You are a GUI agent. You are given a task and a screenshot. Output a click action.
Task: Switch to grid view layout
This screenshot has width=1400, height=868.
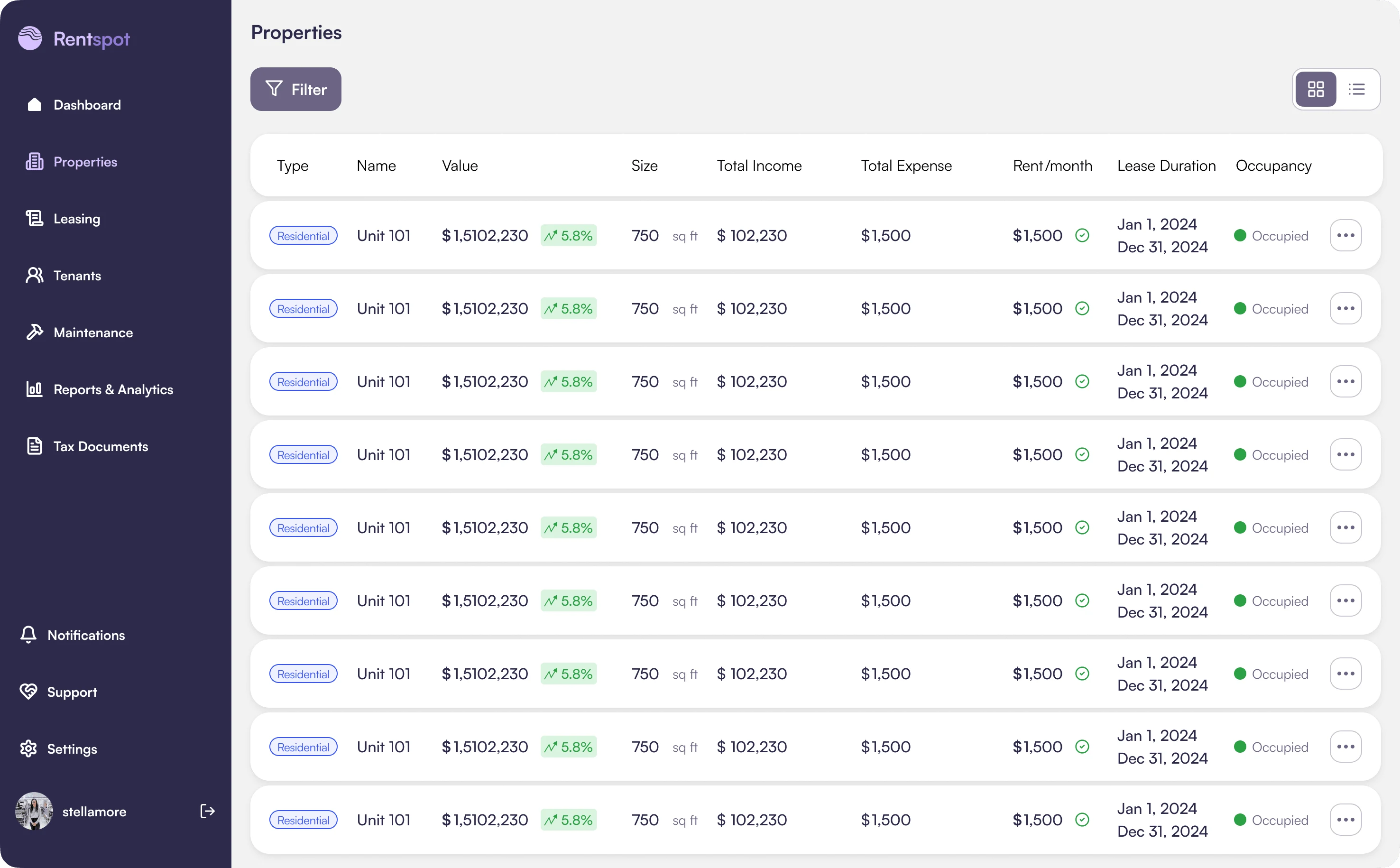[x=1316, y=89]
